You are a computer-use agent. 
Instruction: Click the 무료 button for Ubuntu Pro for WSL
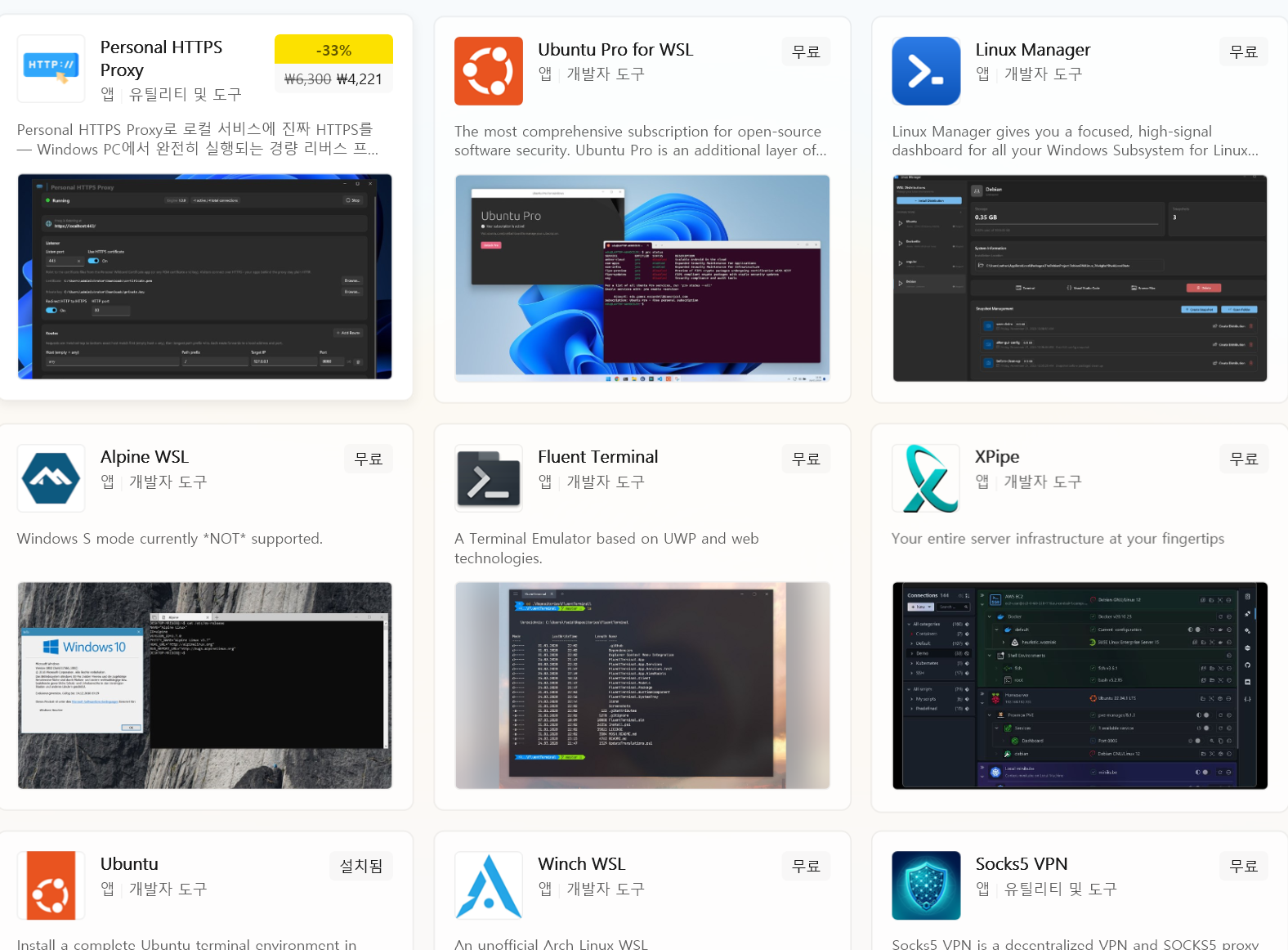pyautogui.click(x=806, y=52)
